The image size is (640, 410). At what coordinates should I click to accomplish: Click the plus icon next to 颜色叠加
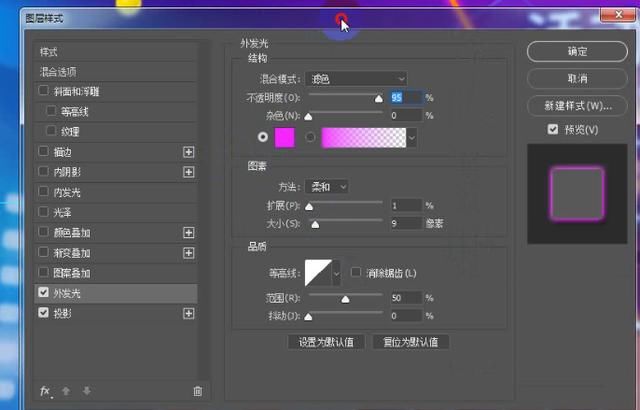point(189,233)
